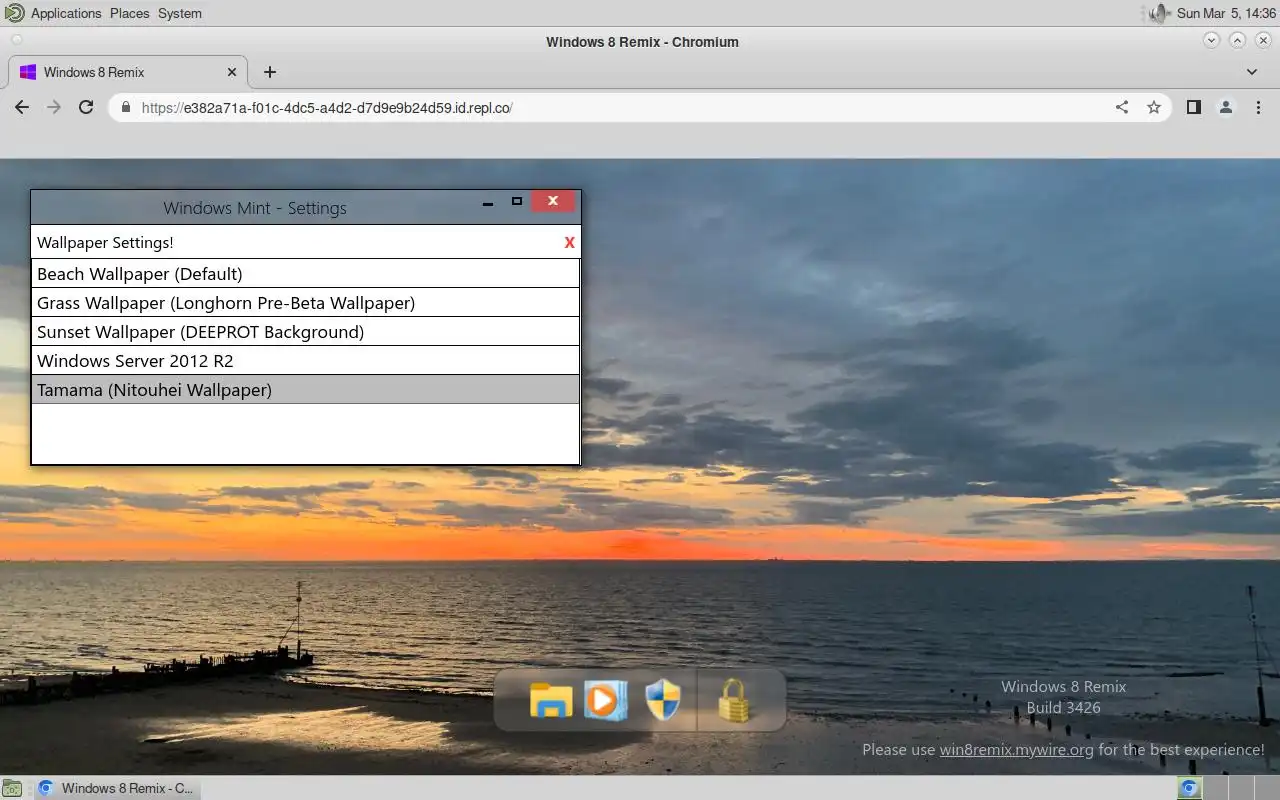Click the date and time clock
The width and height of the screenshot is (1280, 800).
(x=1226, y=13)
